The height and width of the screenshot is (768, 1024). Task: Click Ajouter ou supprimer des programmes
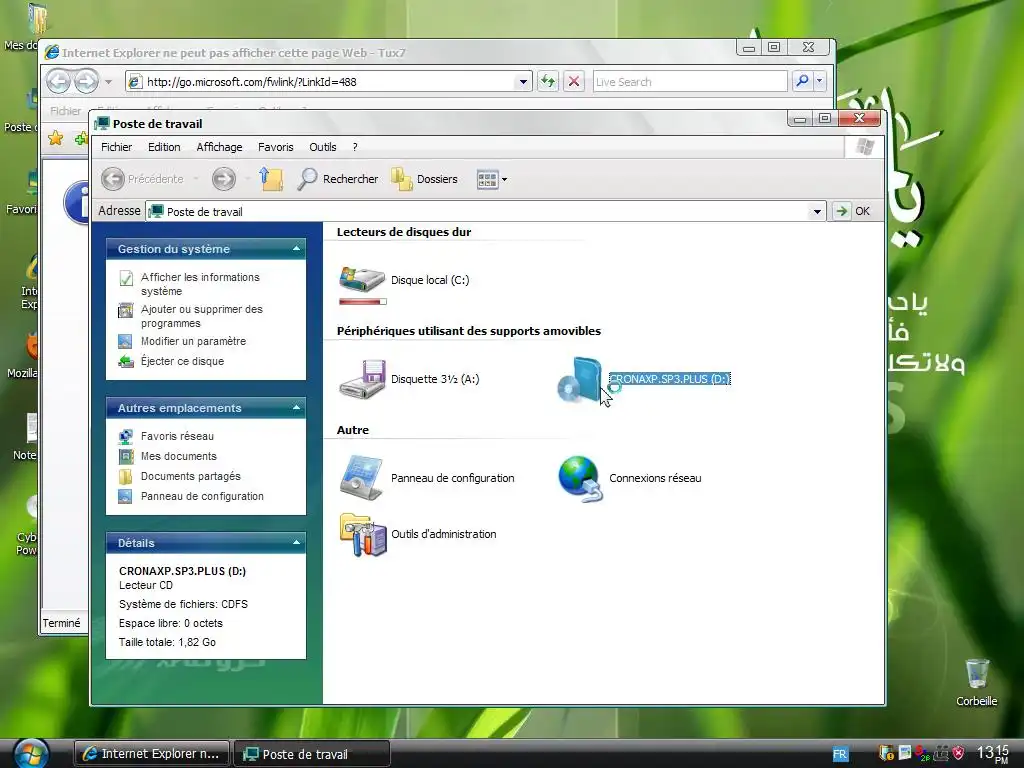click(201, 316)
